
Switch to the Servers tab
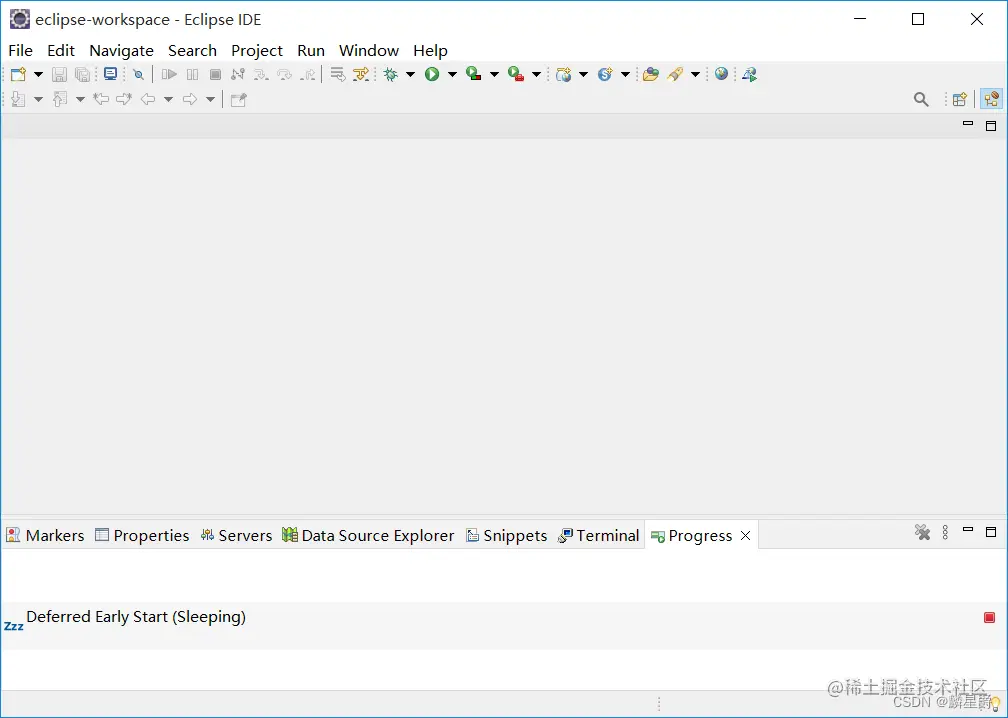click(237, 535)
